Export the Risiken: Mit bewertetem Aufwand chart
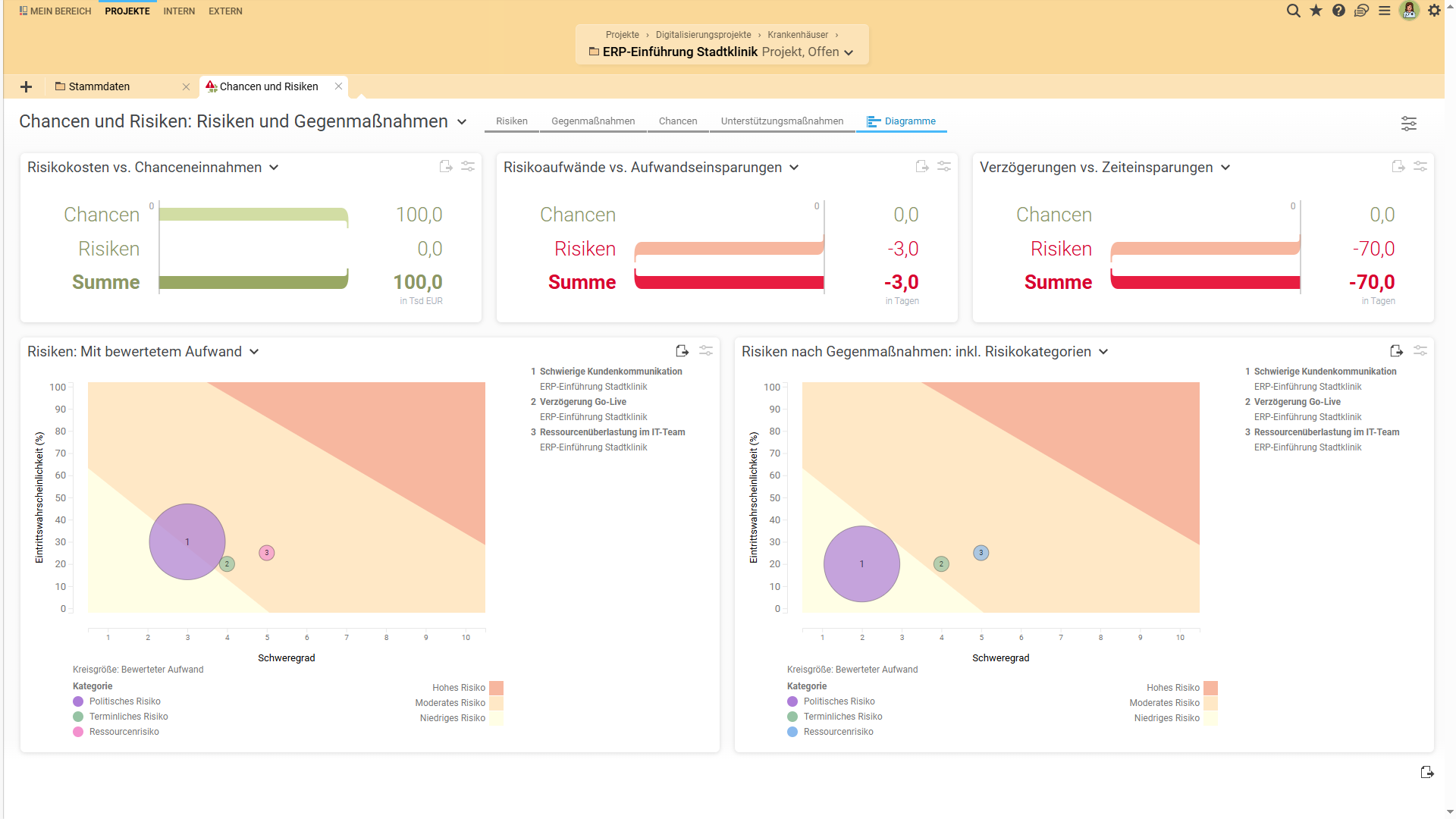Viewport: 1456px width, 819px height. tap(682, 350)
